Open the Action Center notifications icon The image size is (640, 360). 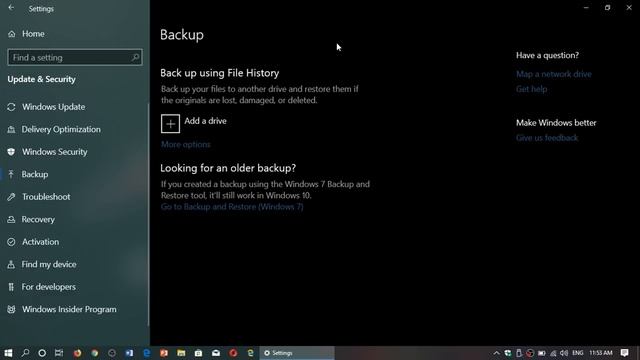click(624, 353)
